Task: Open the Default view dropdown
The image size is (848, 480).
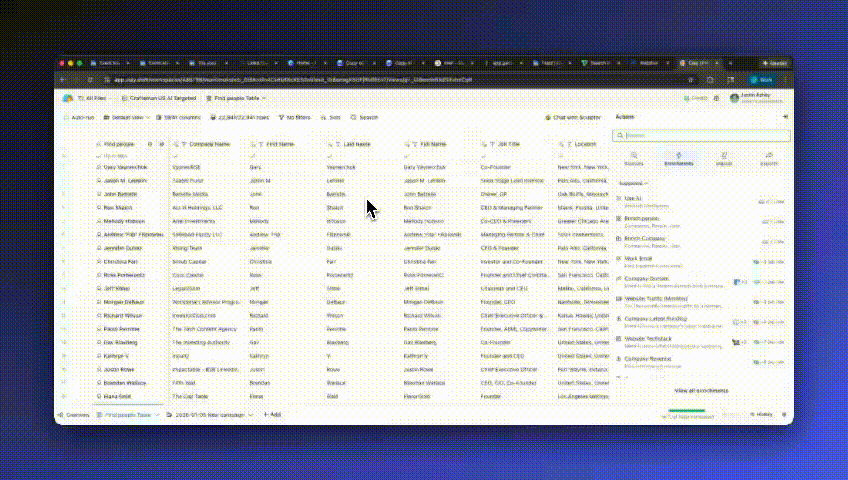Action: (127, 117)
